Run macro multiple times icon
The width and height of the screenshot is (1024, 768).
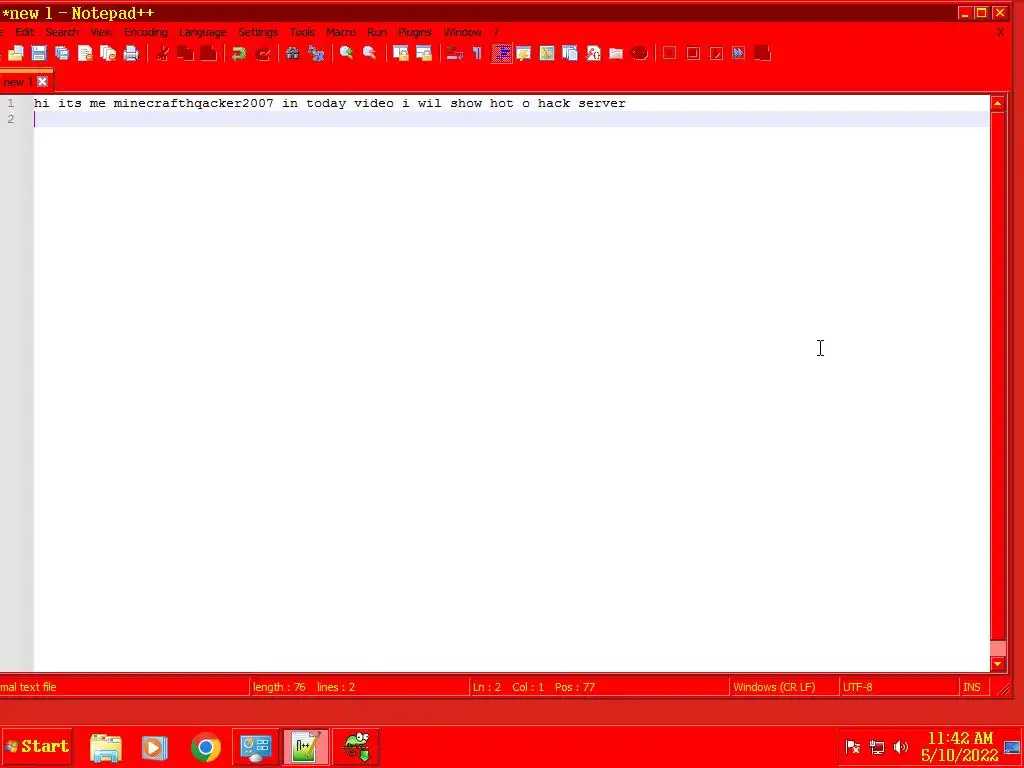[739, 54]
